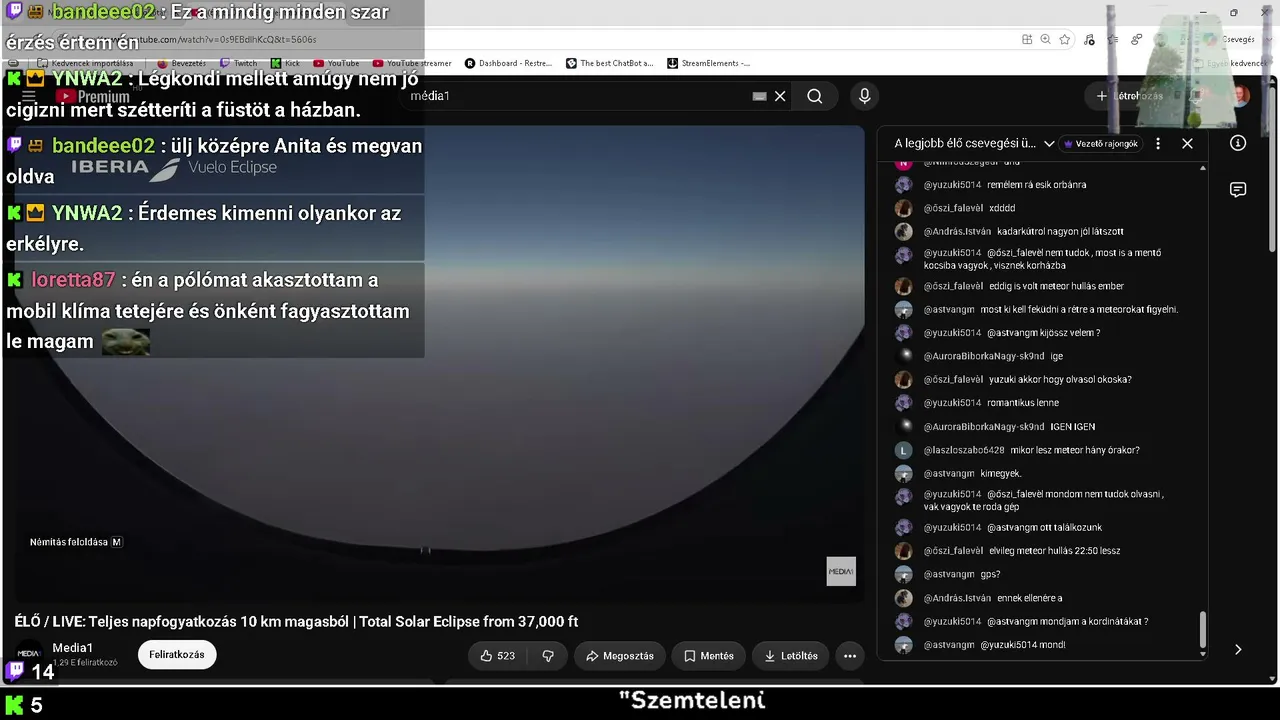
Task: Click the Media1 channel avatar
Action: [29, 654]
